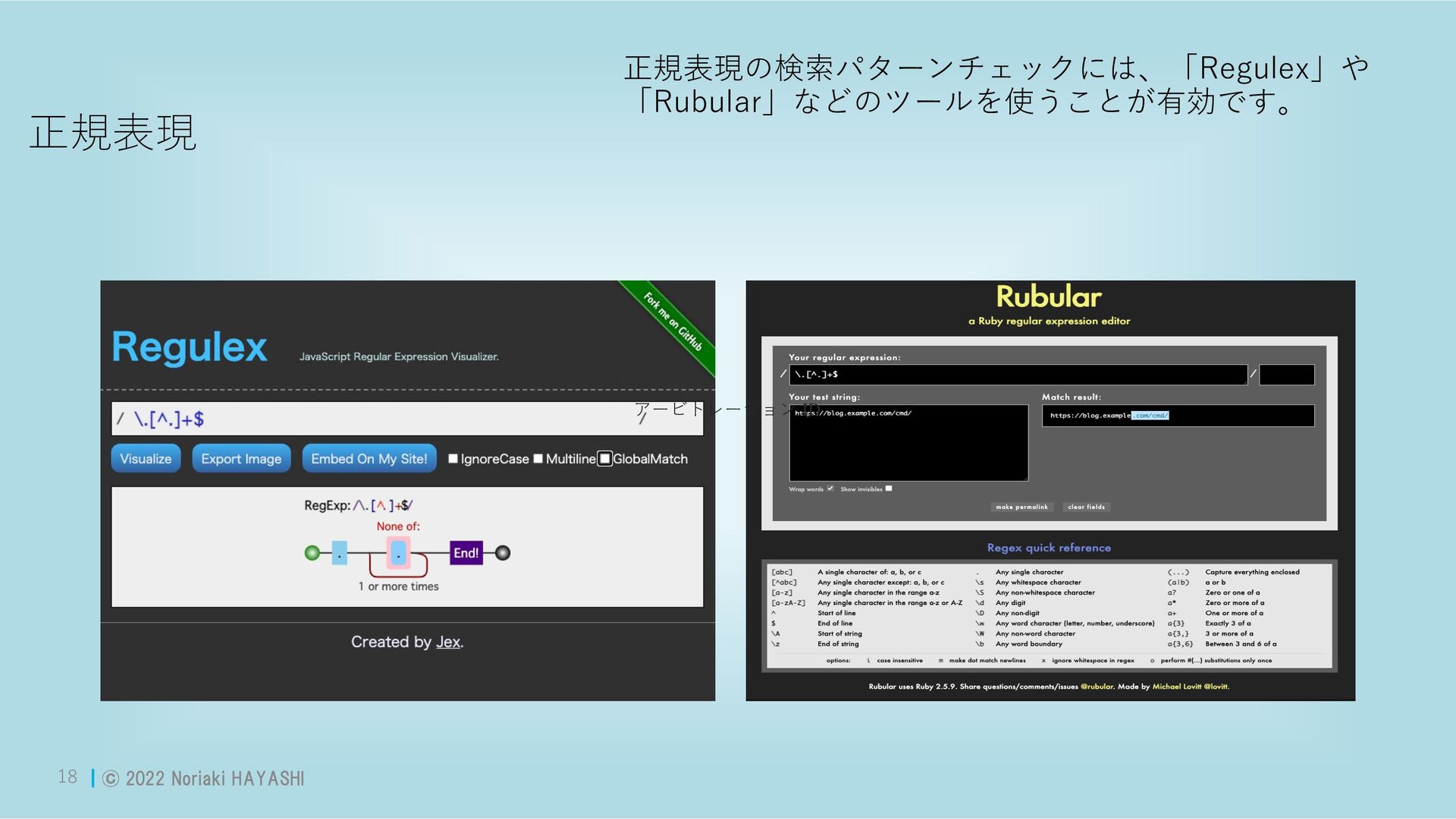The height and width of the screenshot is (819, 1456).
Task: Toggle the Multiline checkbox
Action: click(538, 459)
